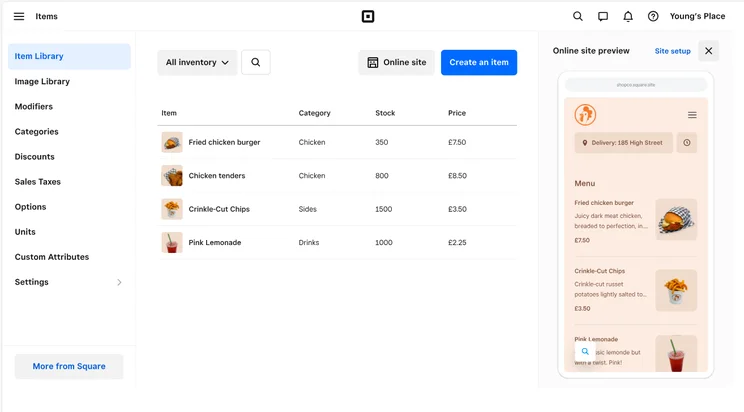The height and width of the screenshot is (412, 744).
Task: Click the clock icon in preview
Action: [687, 142]
